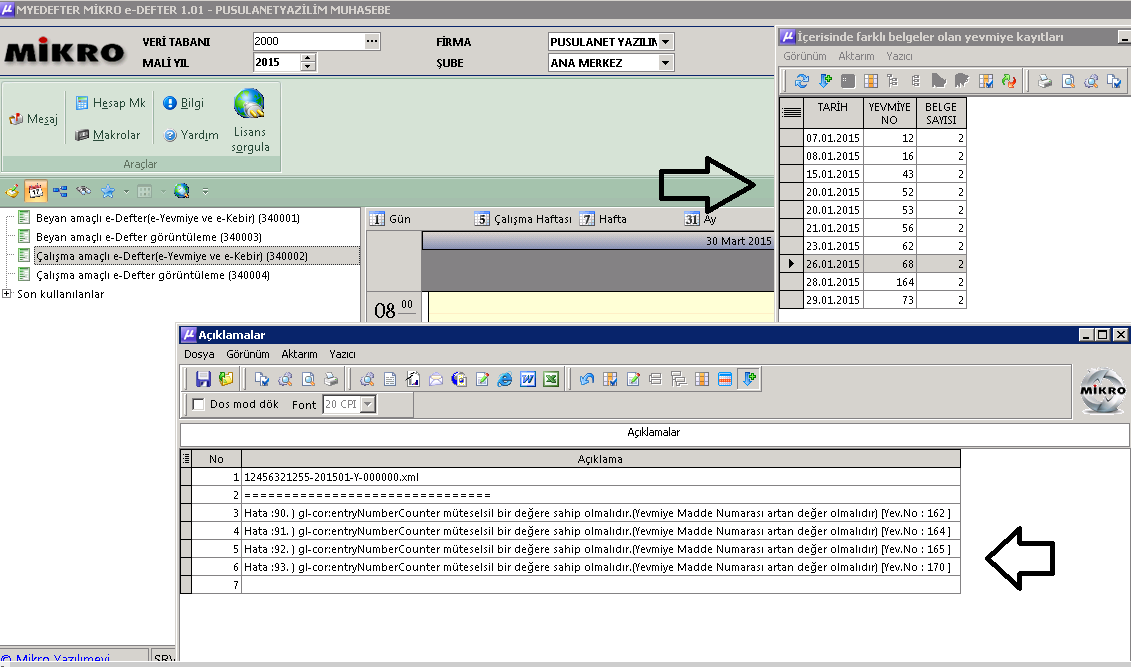Click the blue tree diagram icon in left toolbar
The height and width of the screenshot is (667, 1131).
(60, 191)
